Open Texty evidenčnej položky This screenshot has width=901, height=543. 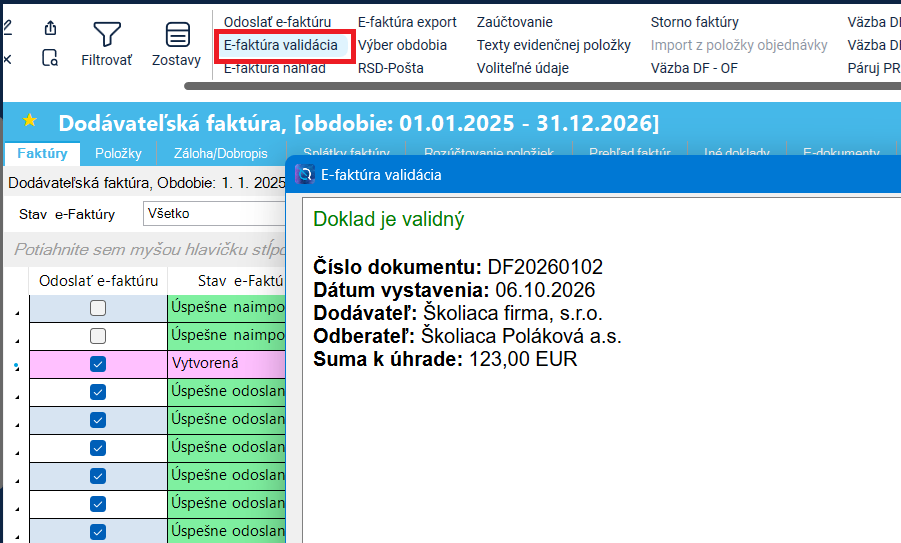pyautogui.click(x=553, y=45)
